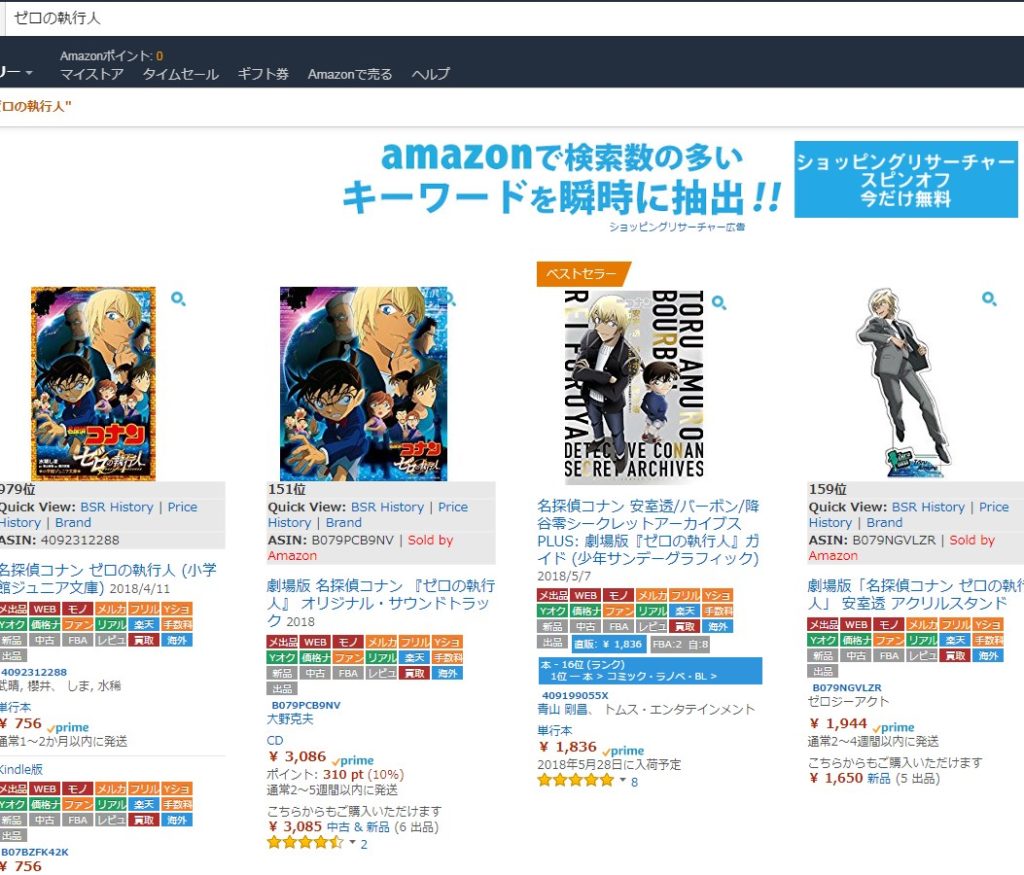Click Yオク badge under acrylic stand listing
Viewport: 1024px width, 875px height.
823,639
